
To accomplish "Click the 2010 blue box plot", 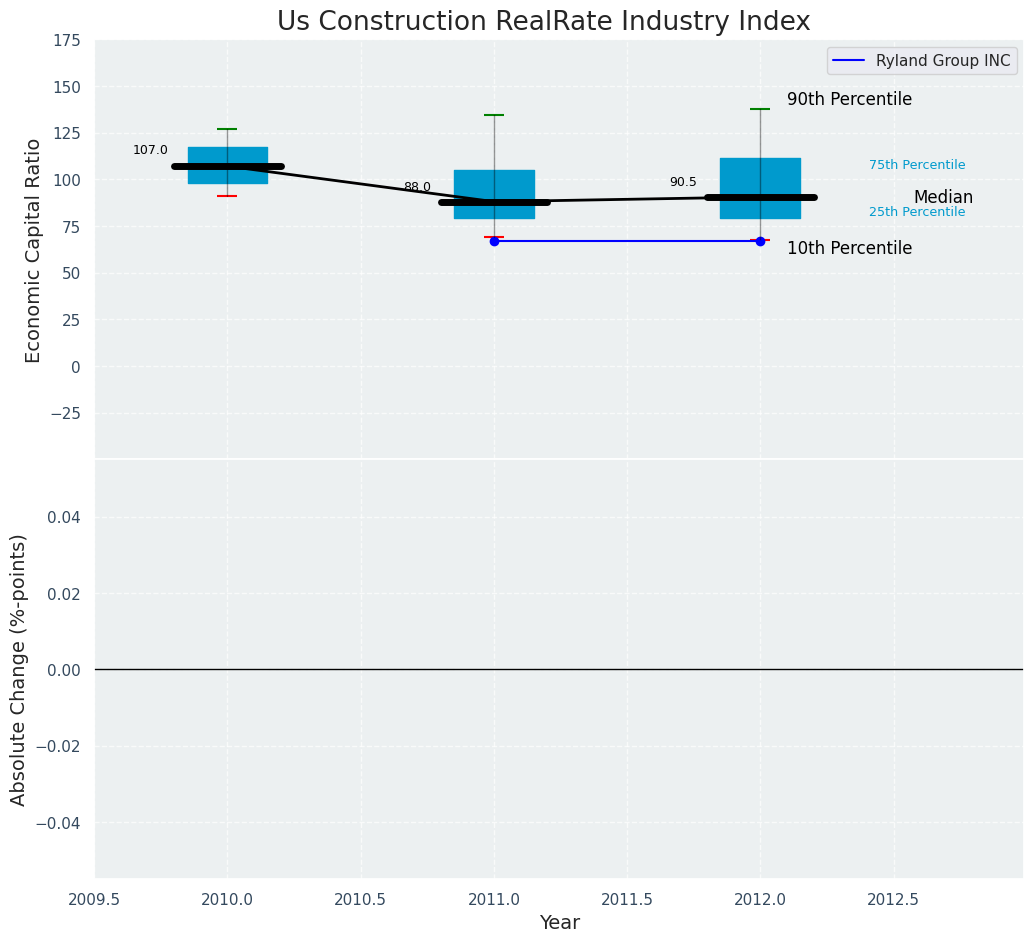I will click(x=228, y=166).
